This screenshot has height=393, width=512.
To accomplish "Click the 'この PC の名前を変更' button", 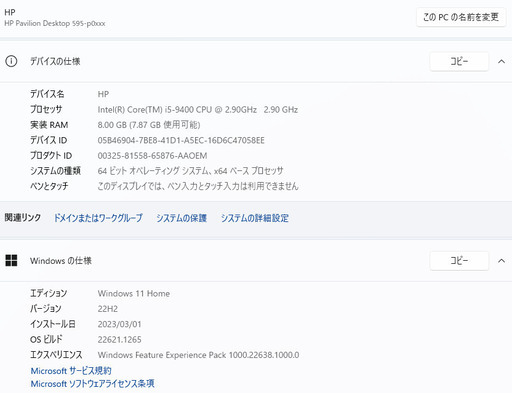I will point(461,17).
